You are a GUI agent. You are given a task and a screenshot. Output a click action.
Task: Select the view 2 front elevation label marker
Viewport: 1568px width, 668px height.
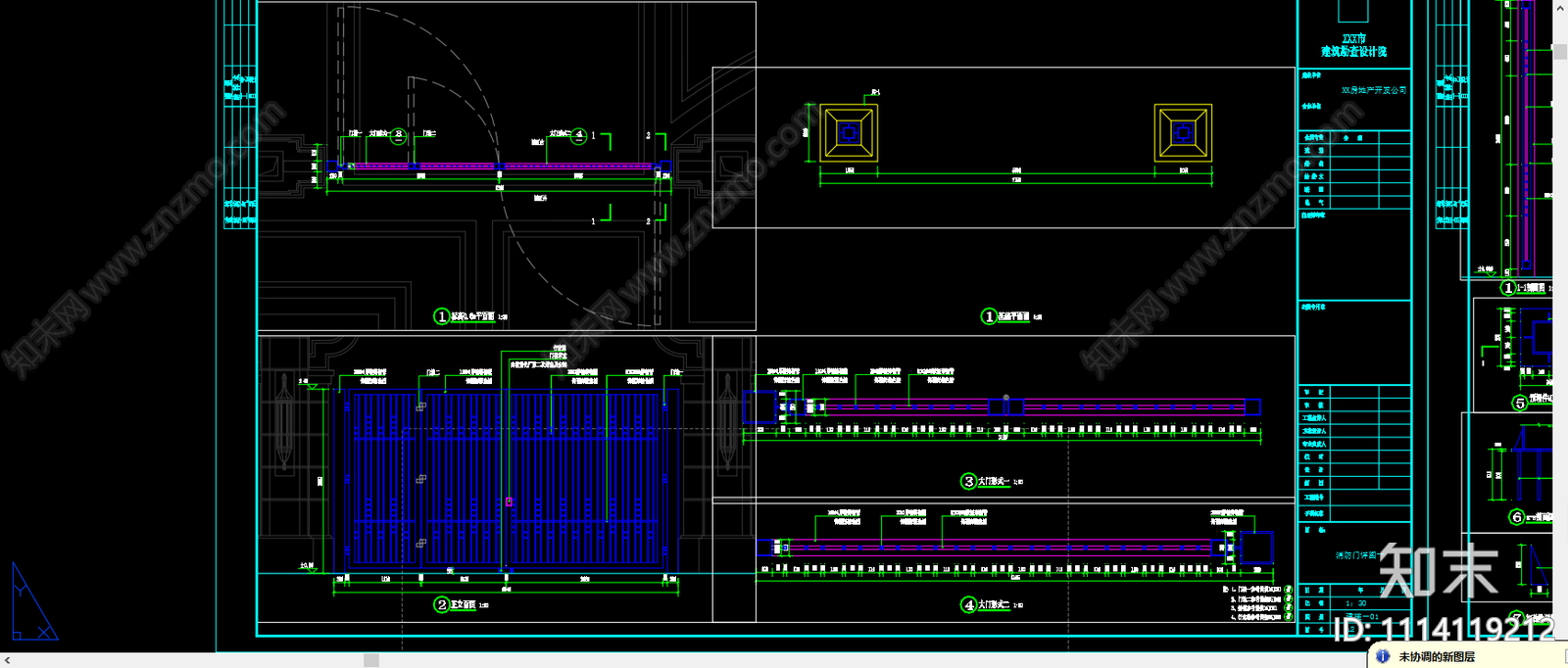442,605
